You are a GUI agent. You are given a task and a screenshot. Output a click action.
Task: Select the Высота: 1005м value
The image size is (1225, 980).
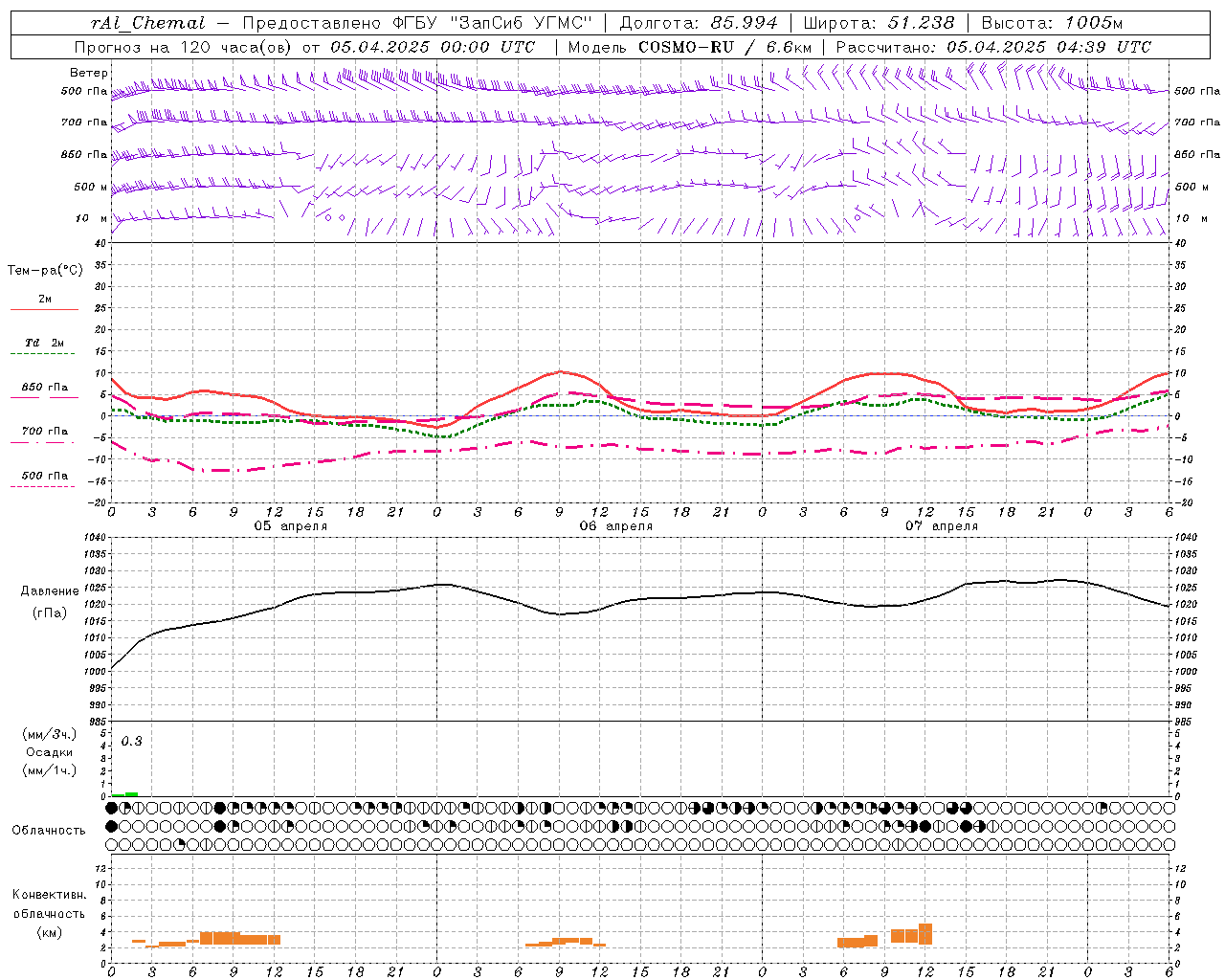point(1053,23)
